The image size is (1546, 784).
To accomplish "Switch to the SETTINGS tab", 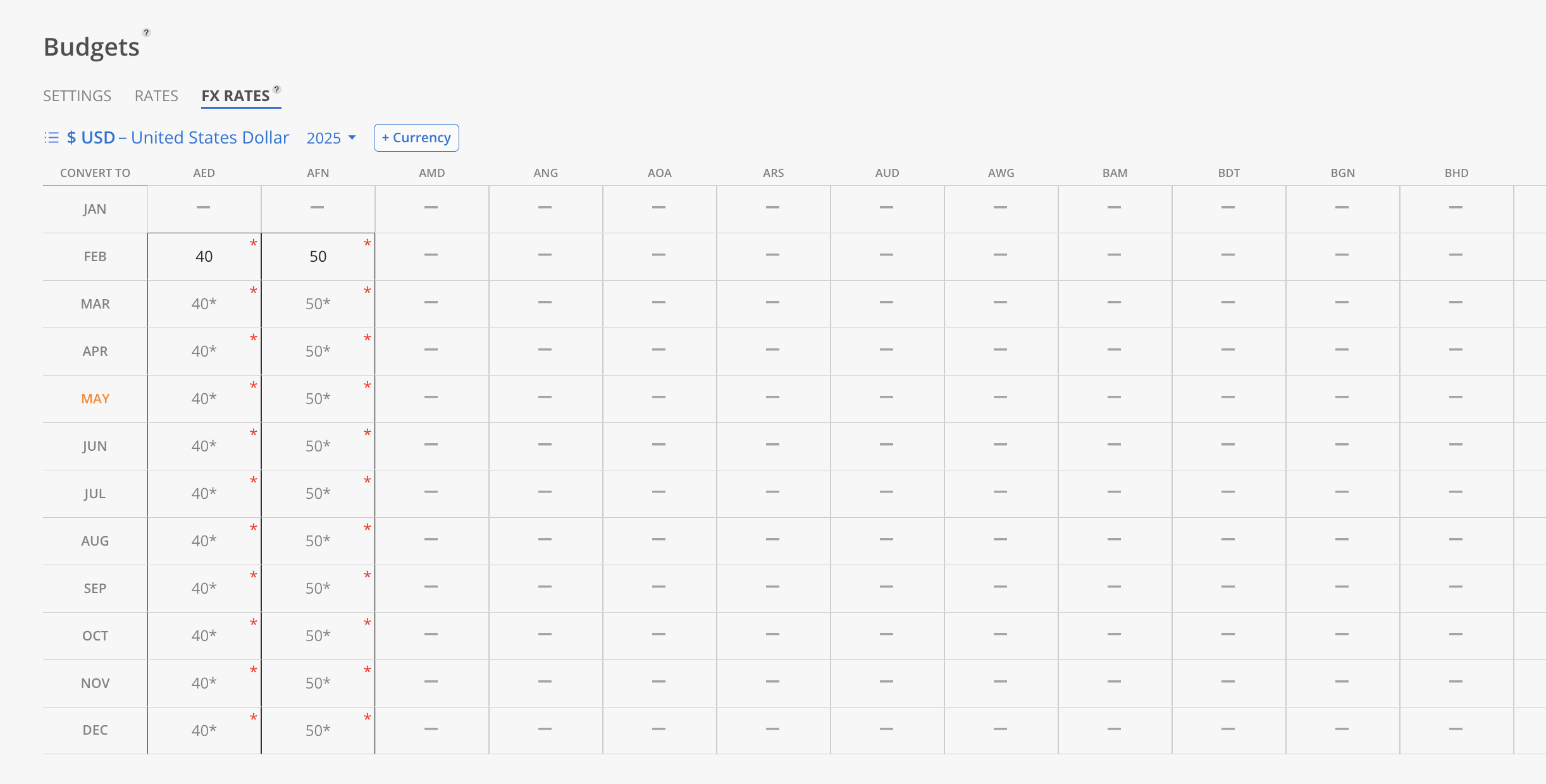I will 77,96.
